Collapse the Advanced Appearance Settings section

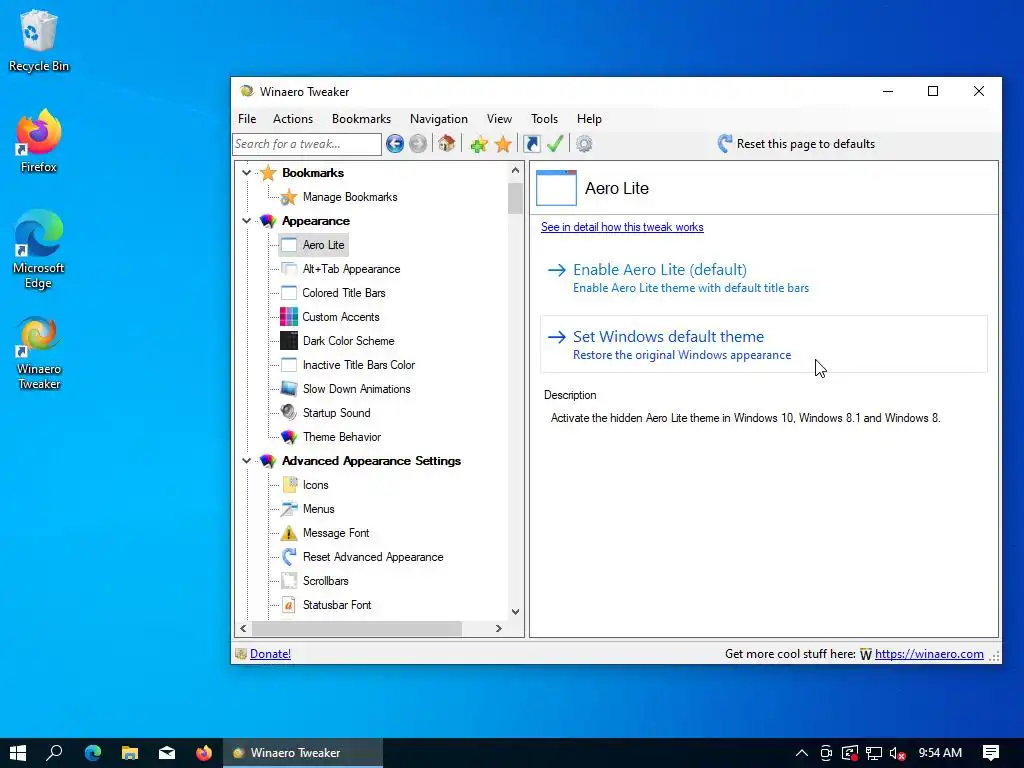[246, 461]
